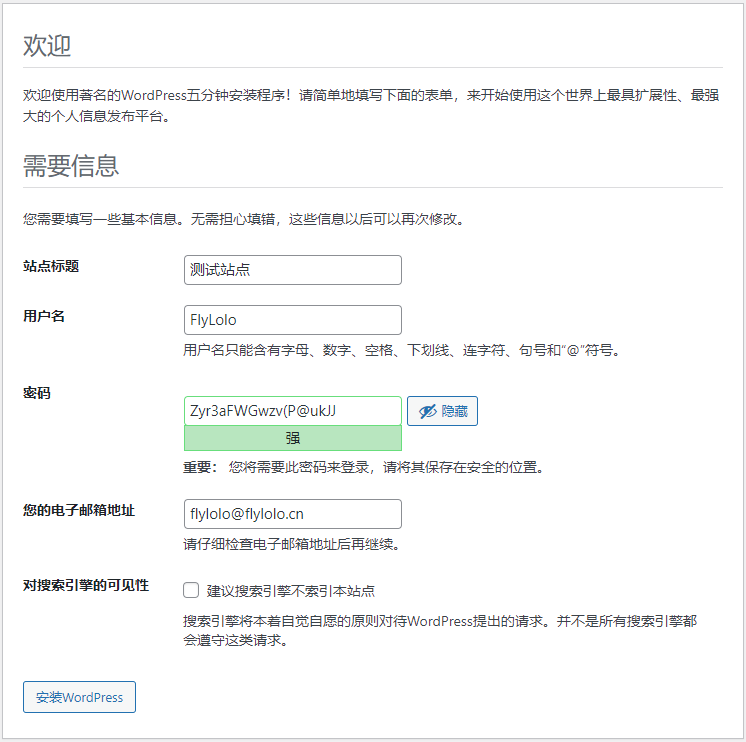Click the 您需要填写一些基本信息 instruction line

point(245,219)
